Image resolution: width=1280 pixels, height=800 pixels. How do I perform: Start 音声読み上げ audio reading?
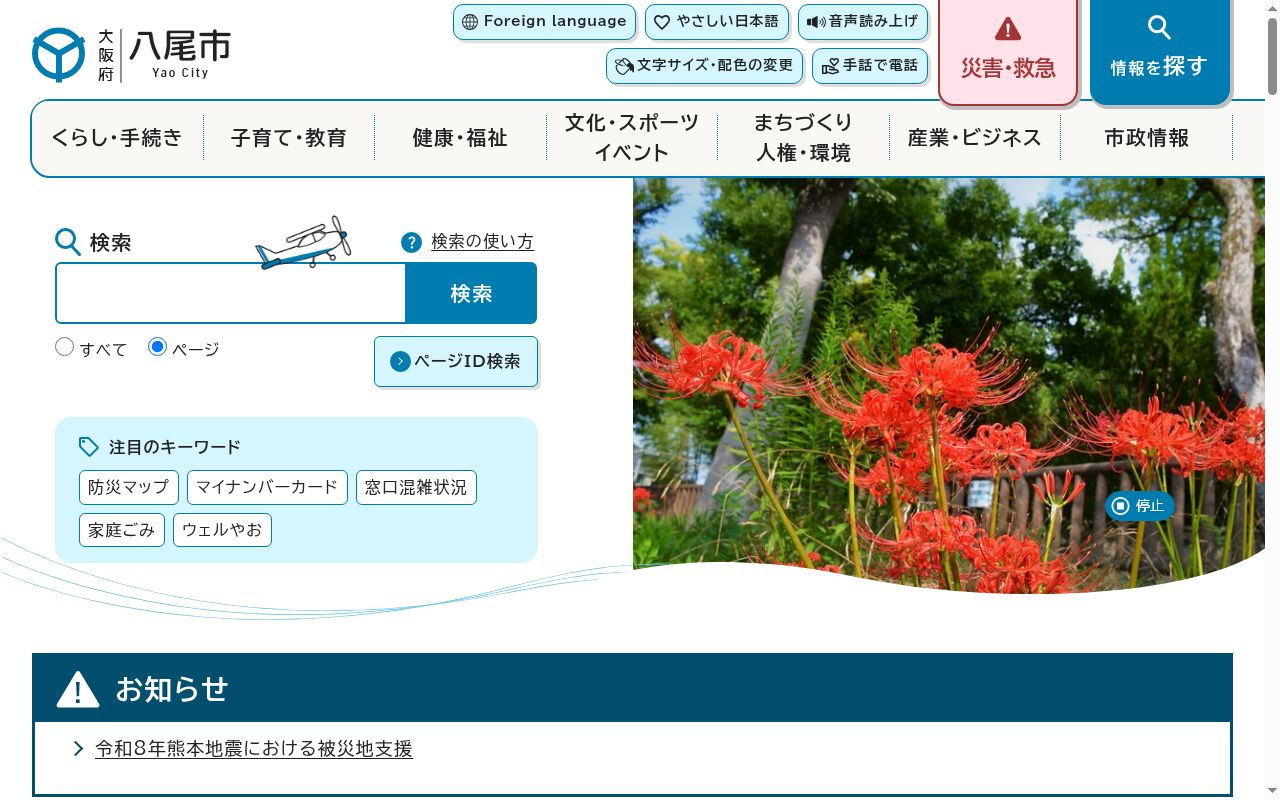coord(863,22)
